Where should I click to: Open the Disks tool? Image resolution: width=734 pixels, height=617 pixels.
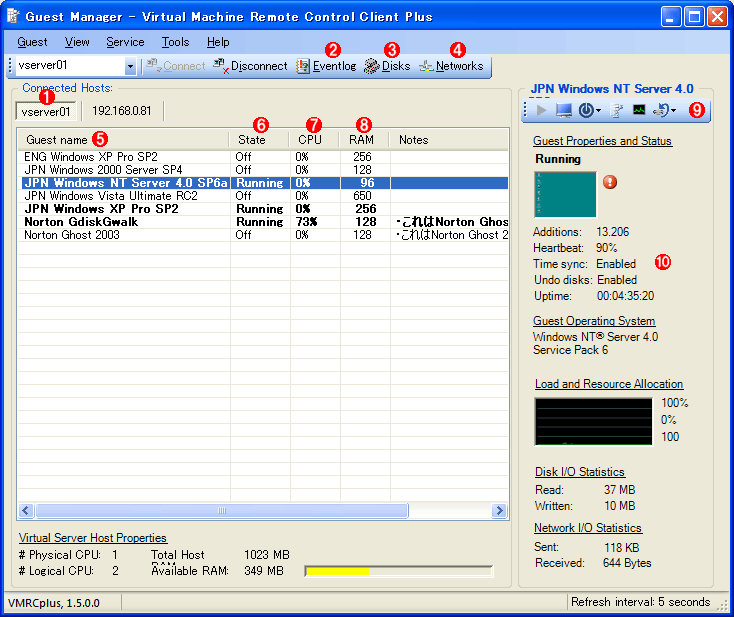pyautogui.click(x=387, y=66)
